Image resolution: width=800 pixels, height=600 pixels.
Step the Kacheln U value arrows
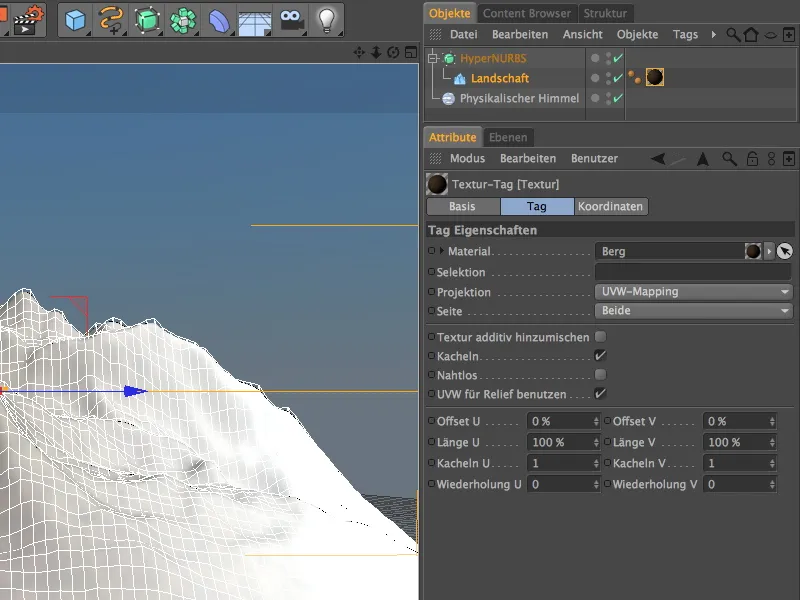[596, 463]
